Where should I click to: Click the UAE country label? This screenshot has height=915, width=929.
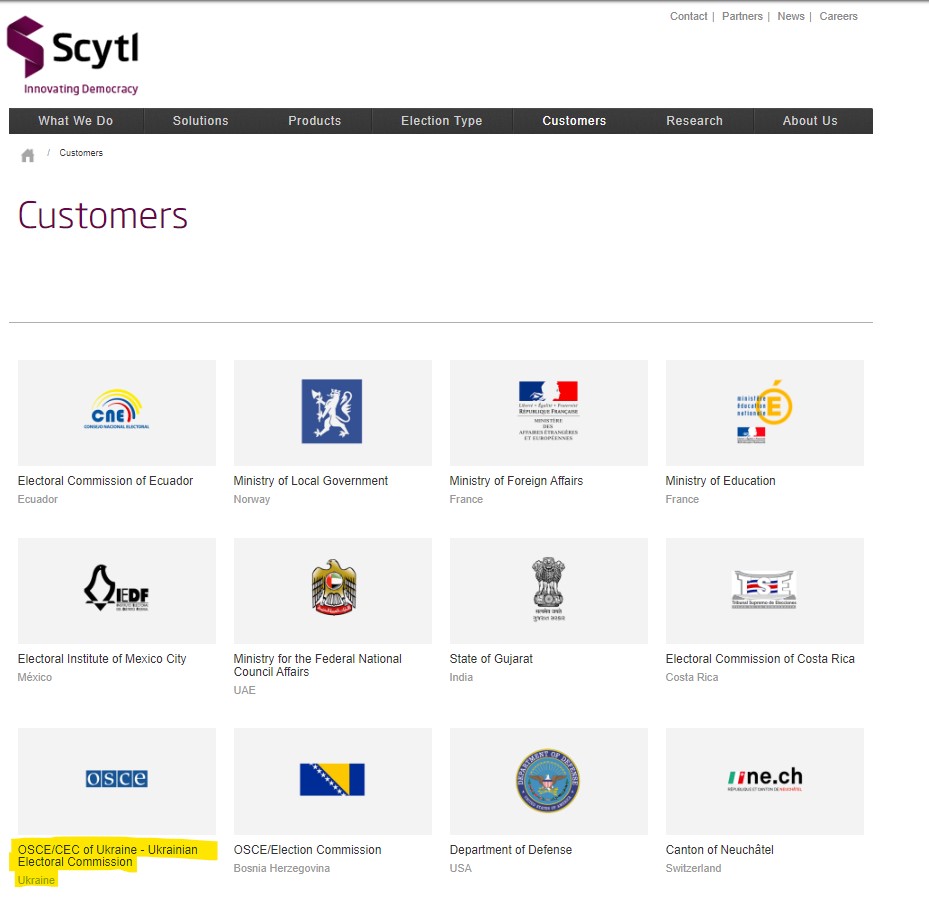pyautogui.click(x=245, y=690)
